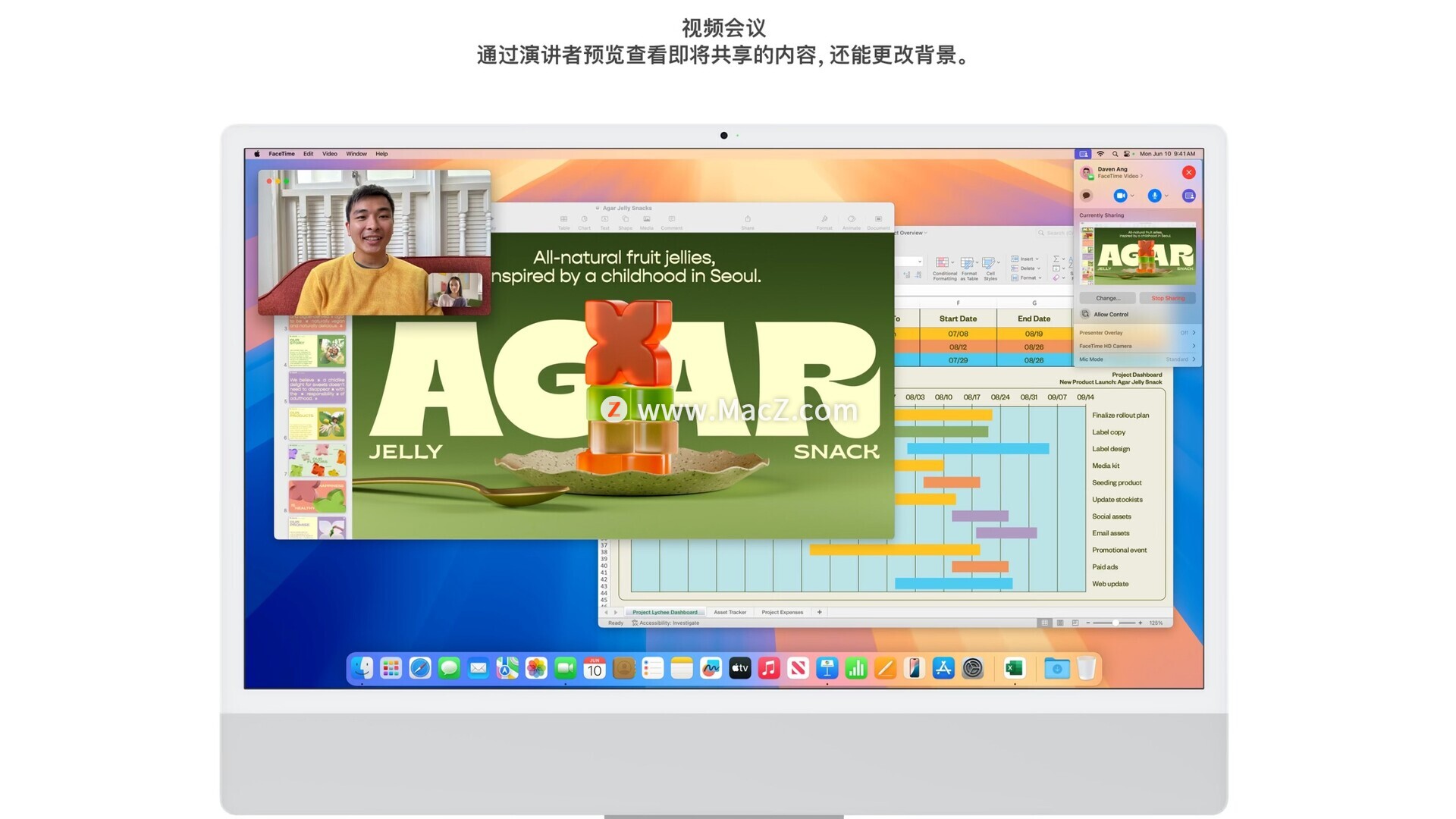This screenshot has width=1456, height=819.
Task: Adjust the Excel zoom slider
Action: pos(1115,623)
